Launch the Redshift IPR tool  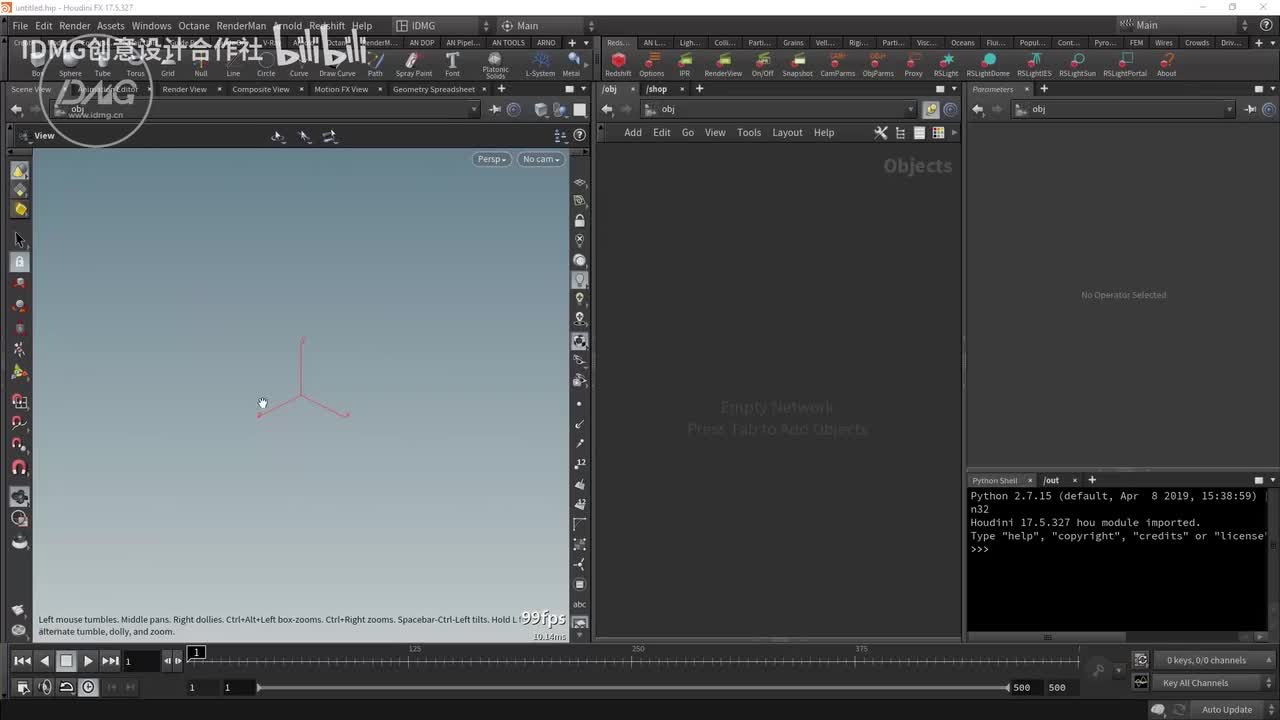point(685,65)
